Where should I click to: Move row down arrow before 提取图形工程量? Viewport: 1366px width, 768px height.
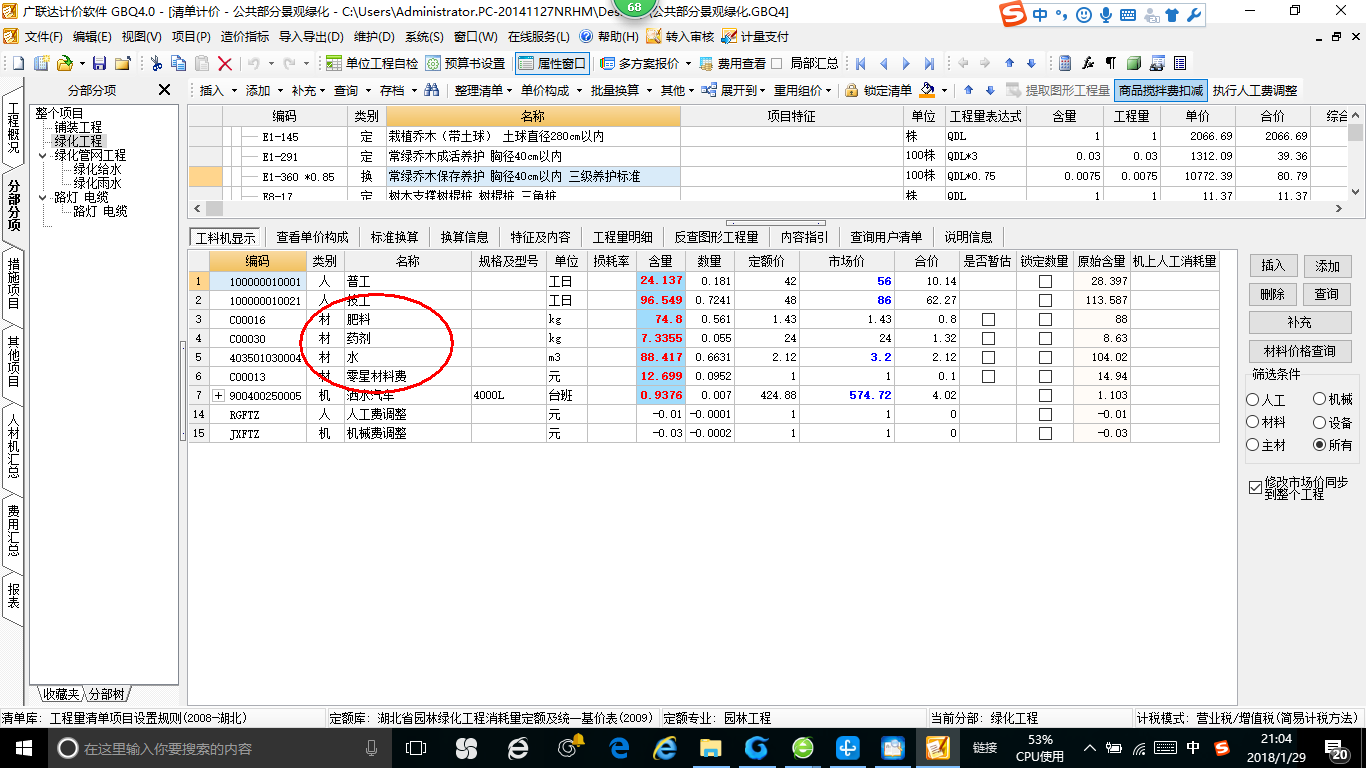pos(990,90)
